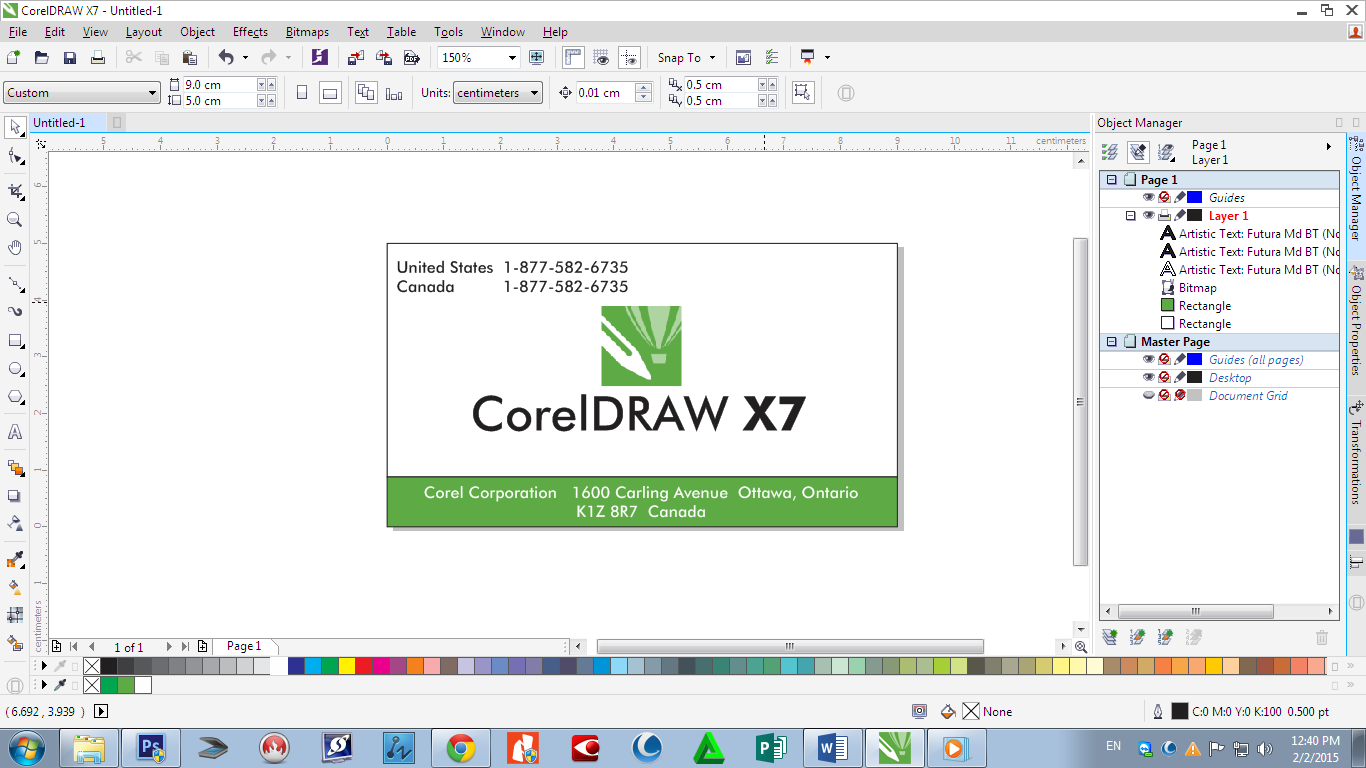Select the Shape tool

pos(15,156)
